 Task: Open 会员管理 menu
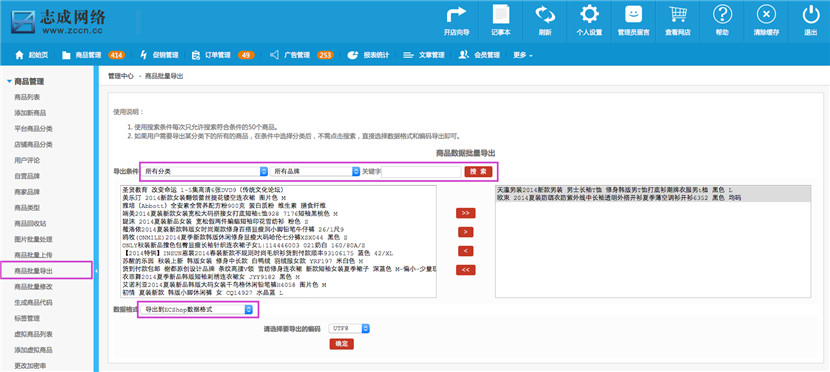click(x=479, y=55)
